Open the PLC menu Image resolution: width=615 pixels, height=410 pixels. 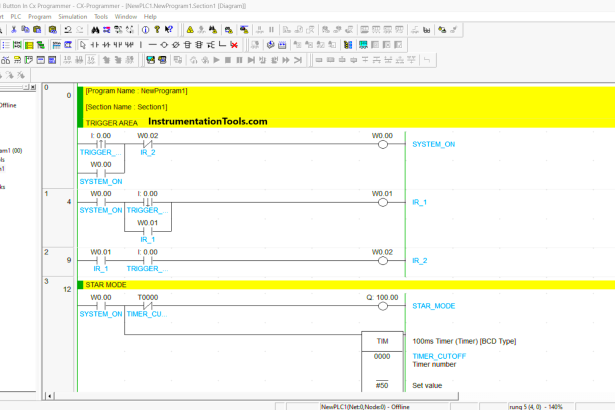(x=15, y=17)
